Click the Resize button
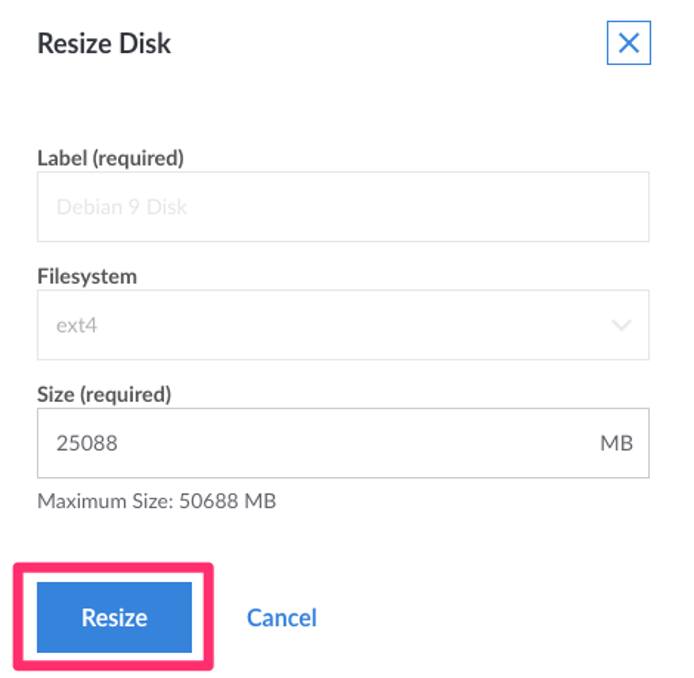This screenshot has height=678, width=694. (114, 617)
